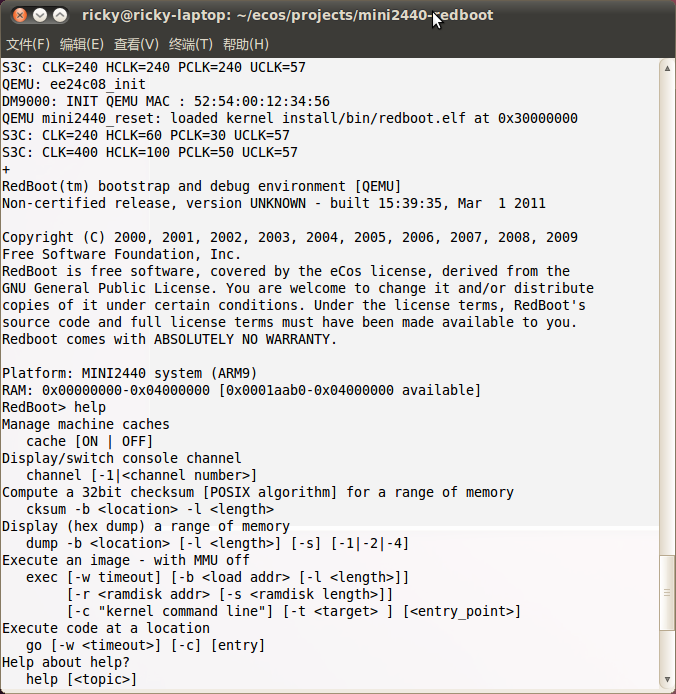Image resolution: width=676 pixels, height=694 pixels.
Task: Click the 'Display (hex dump) a range' line
Action: pos(146,526)
